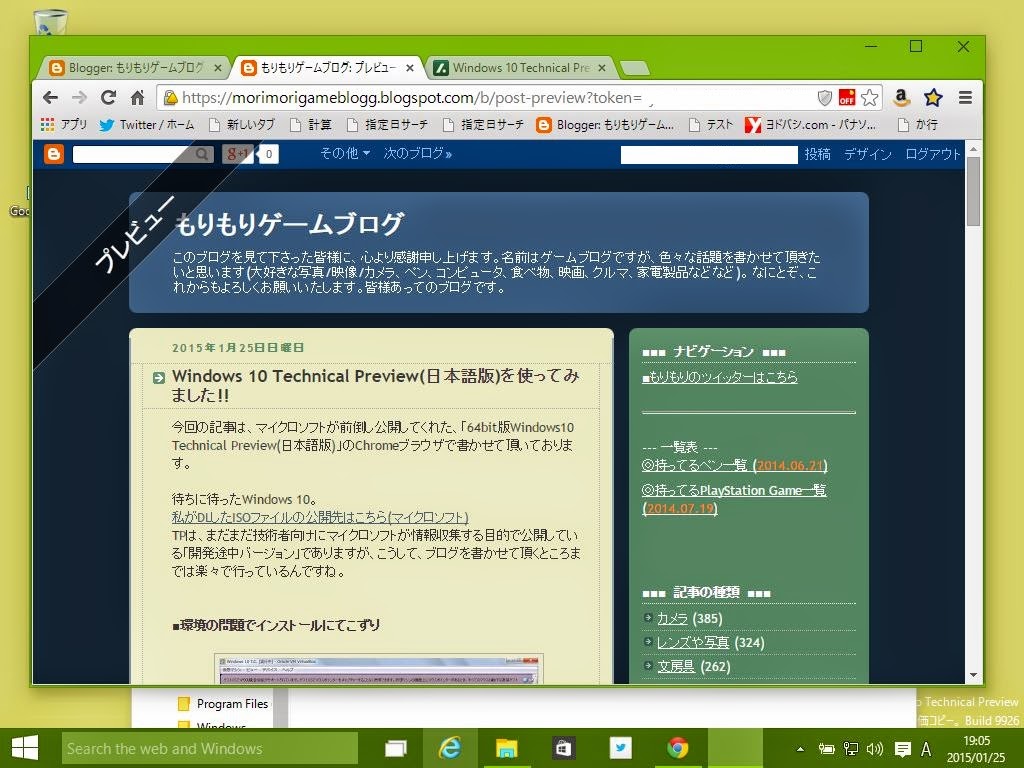
Task: Open the Chrome home page
Action: point(137,98)
